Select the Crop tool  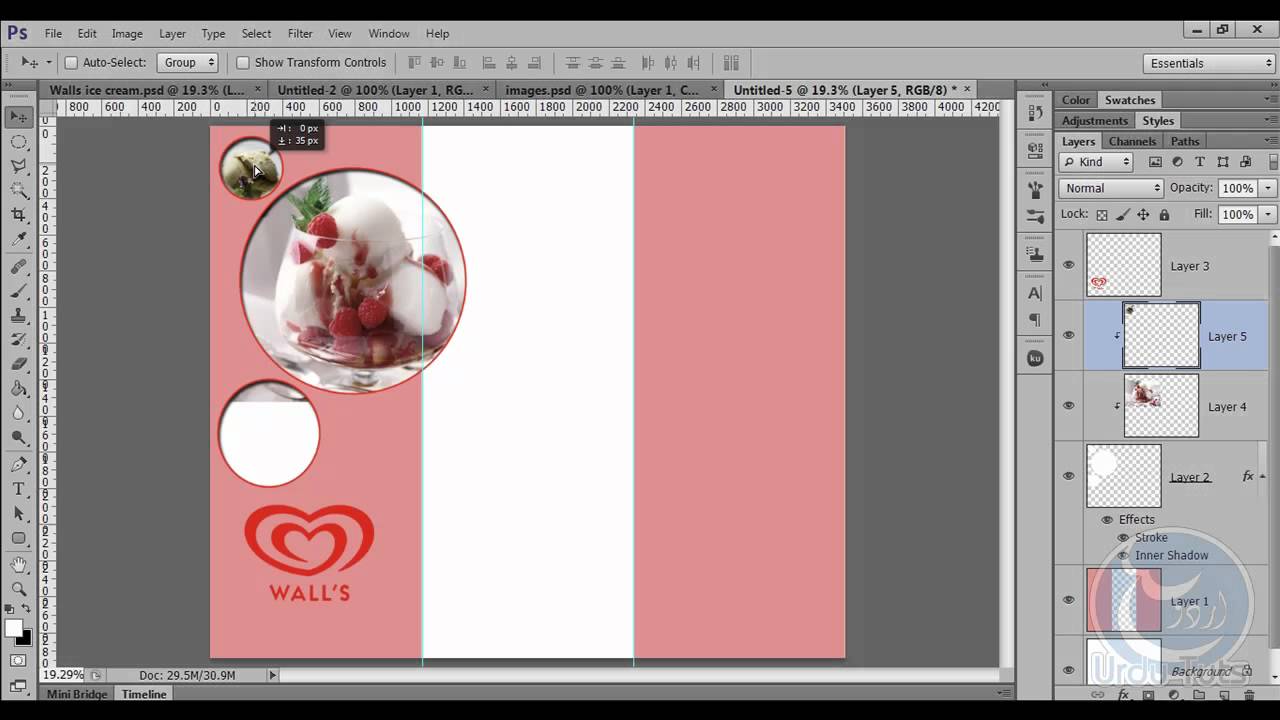coord(19,215)
